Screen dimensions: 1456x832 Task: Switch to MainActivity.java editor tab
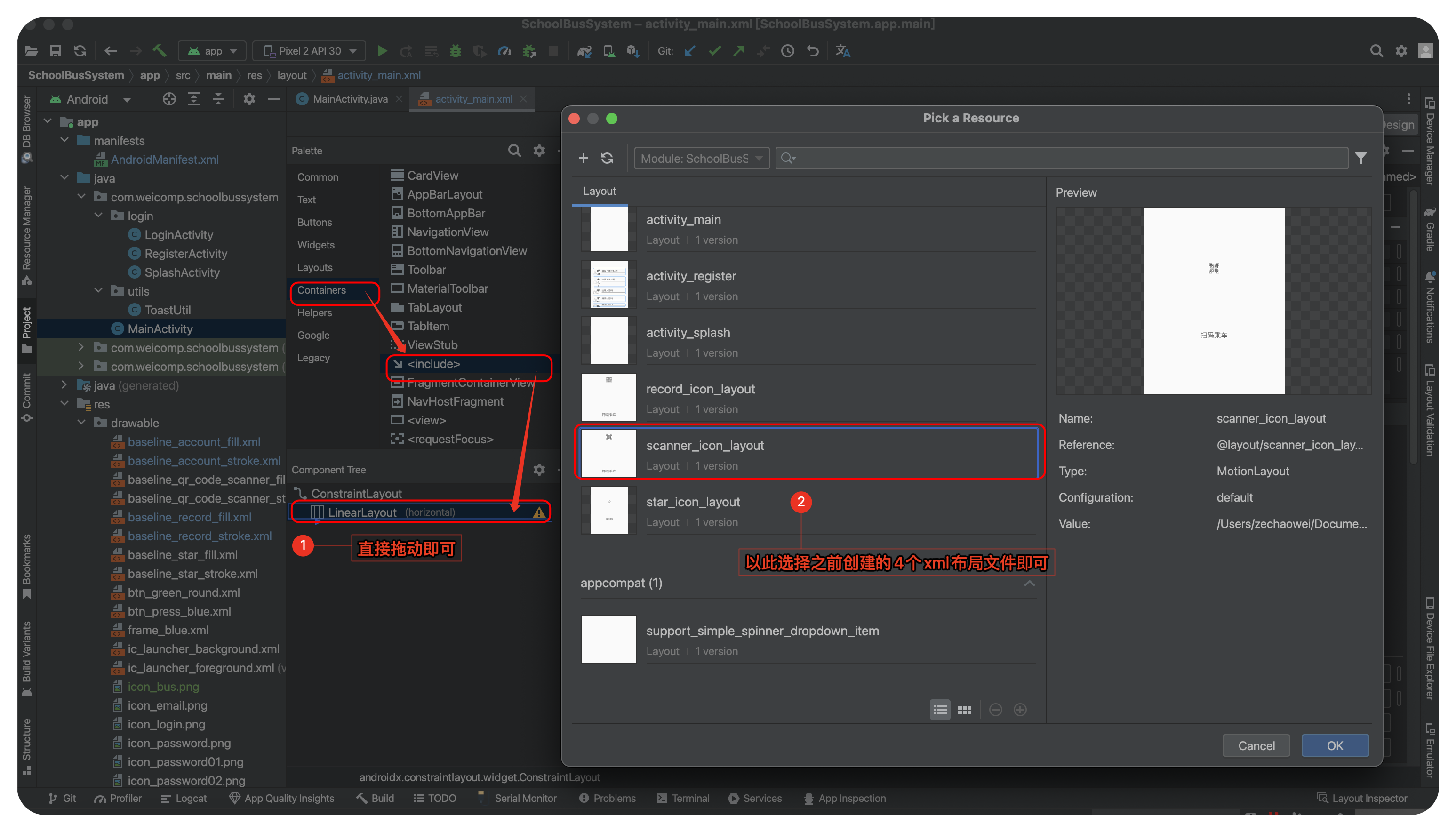coord(349,99)
